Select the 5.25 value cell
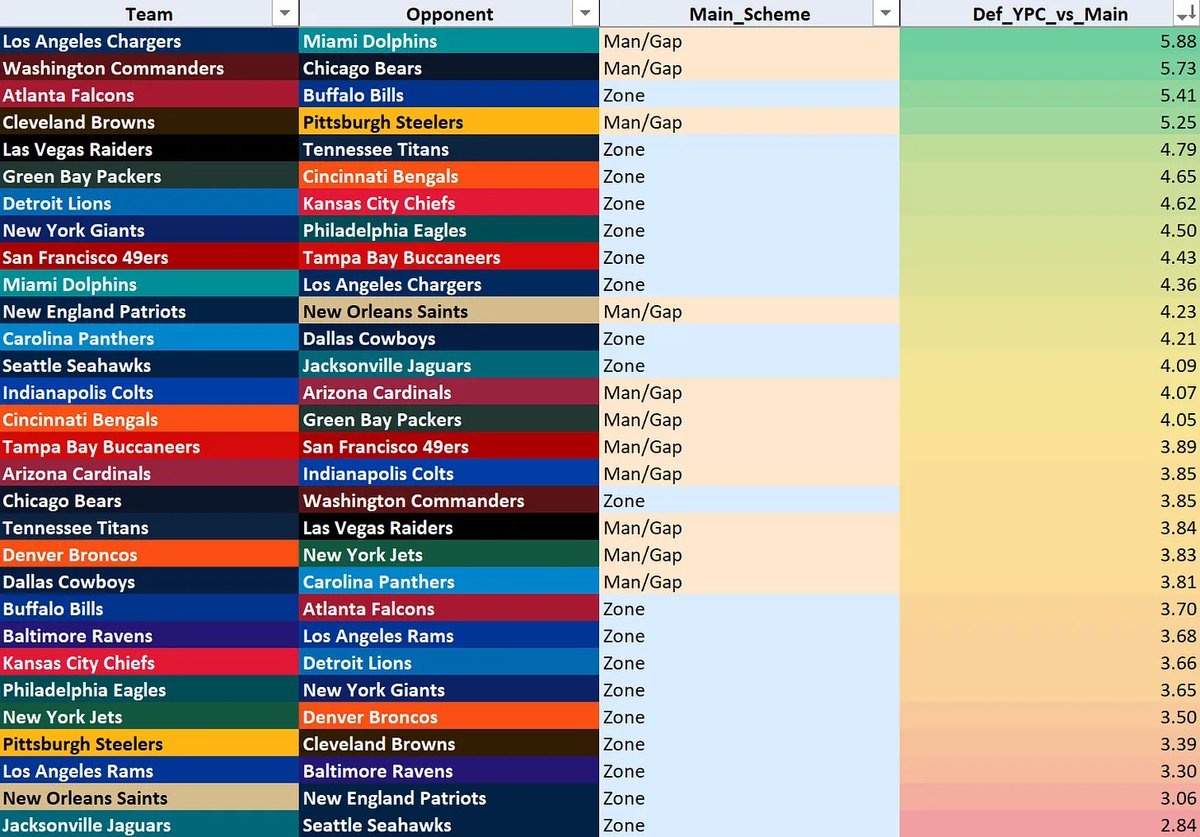 1050,123
